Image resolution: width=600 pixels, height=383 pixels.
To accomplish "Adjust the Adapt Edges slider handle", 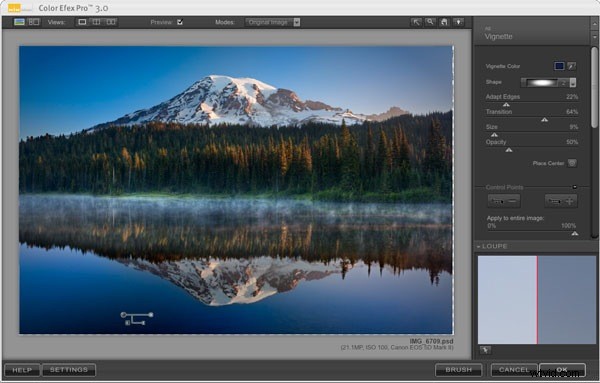I will point(506,104).
